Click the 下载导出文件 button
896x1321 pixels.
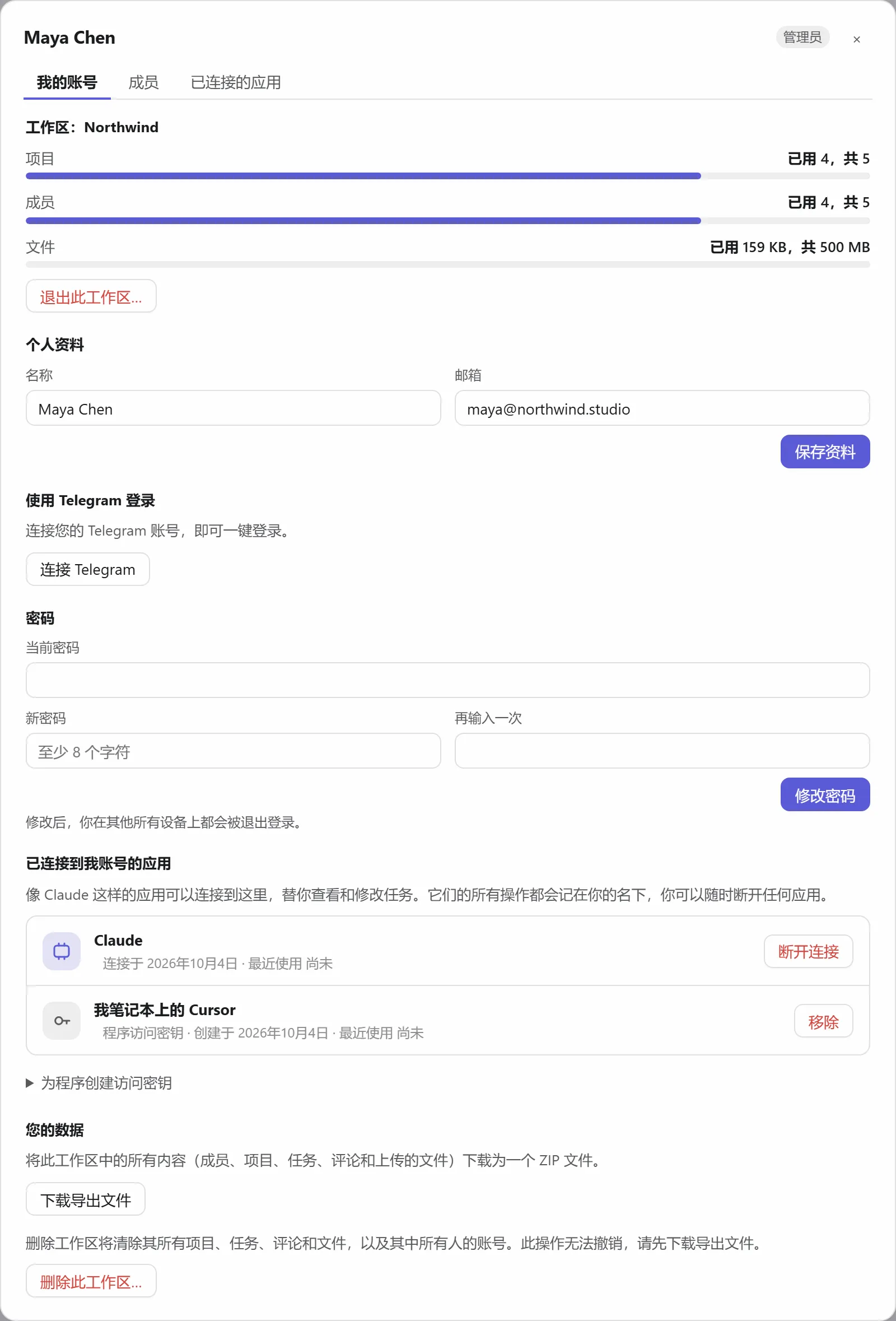(85, 1199)
